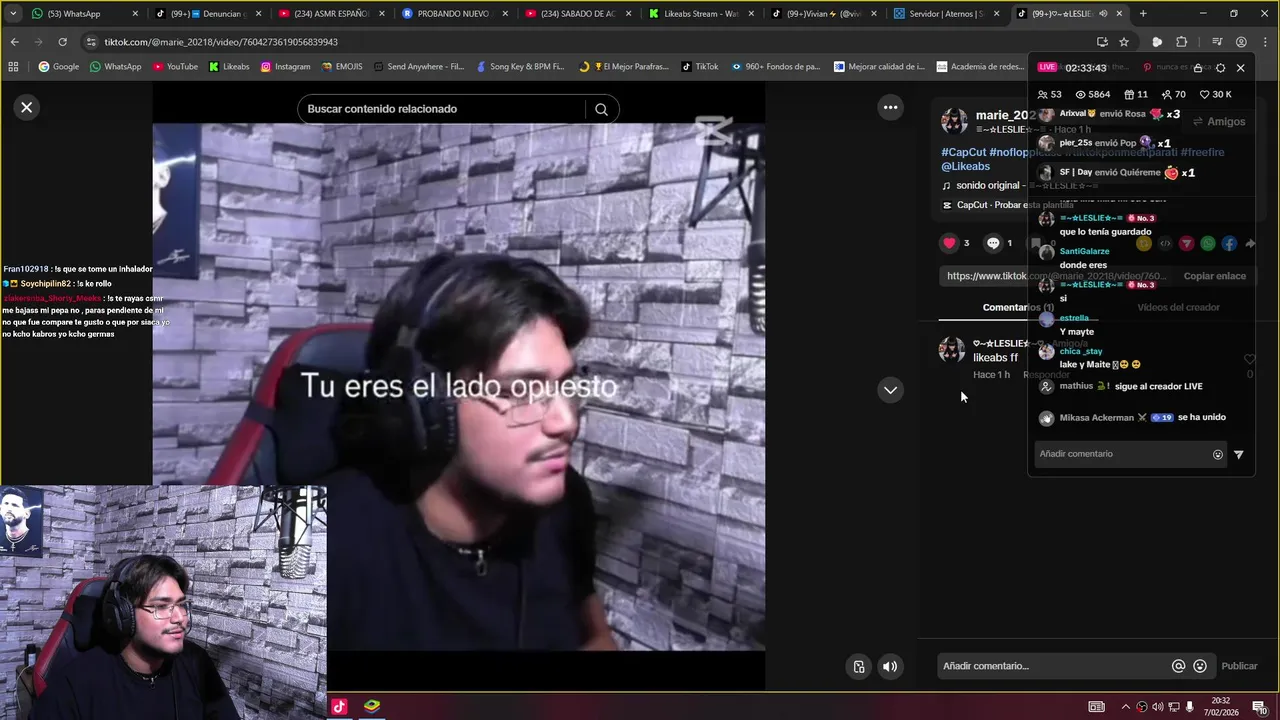Like the video with the heart icon
The image size is (1280, 720).
pos(949,243)
